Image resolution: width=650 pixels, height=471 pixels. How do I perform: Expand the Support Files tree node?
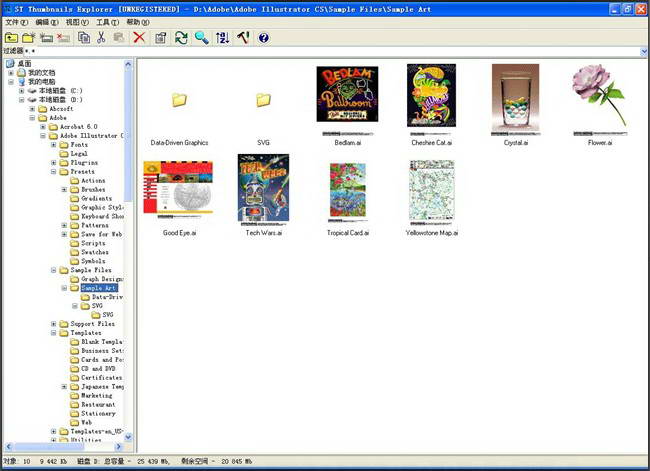tap(54, 324)
